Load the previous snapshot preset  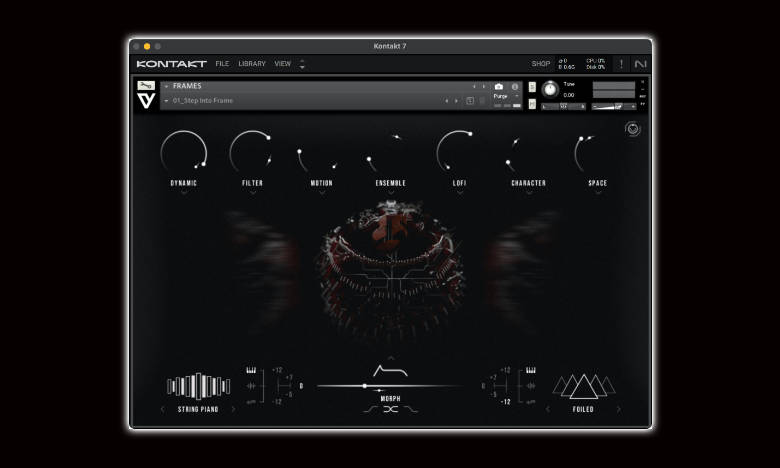click(447, 100)
